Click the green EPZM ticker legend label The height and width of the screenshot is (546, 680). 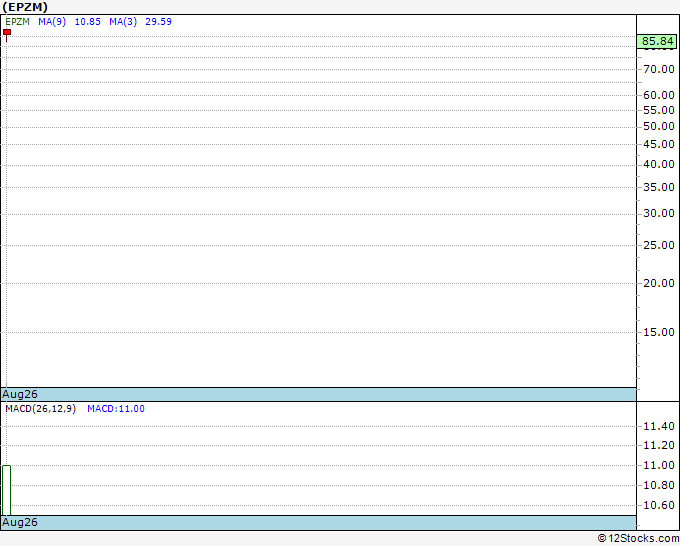pos(17,22)
